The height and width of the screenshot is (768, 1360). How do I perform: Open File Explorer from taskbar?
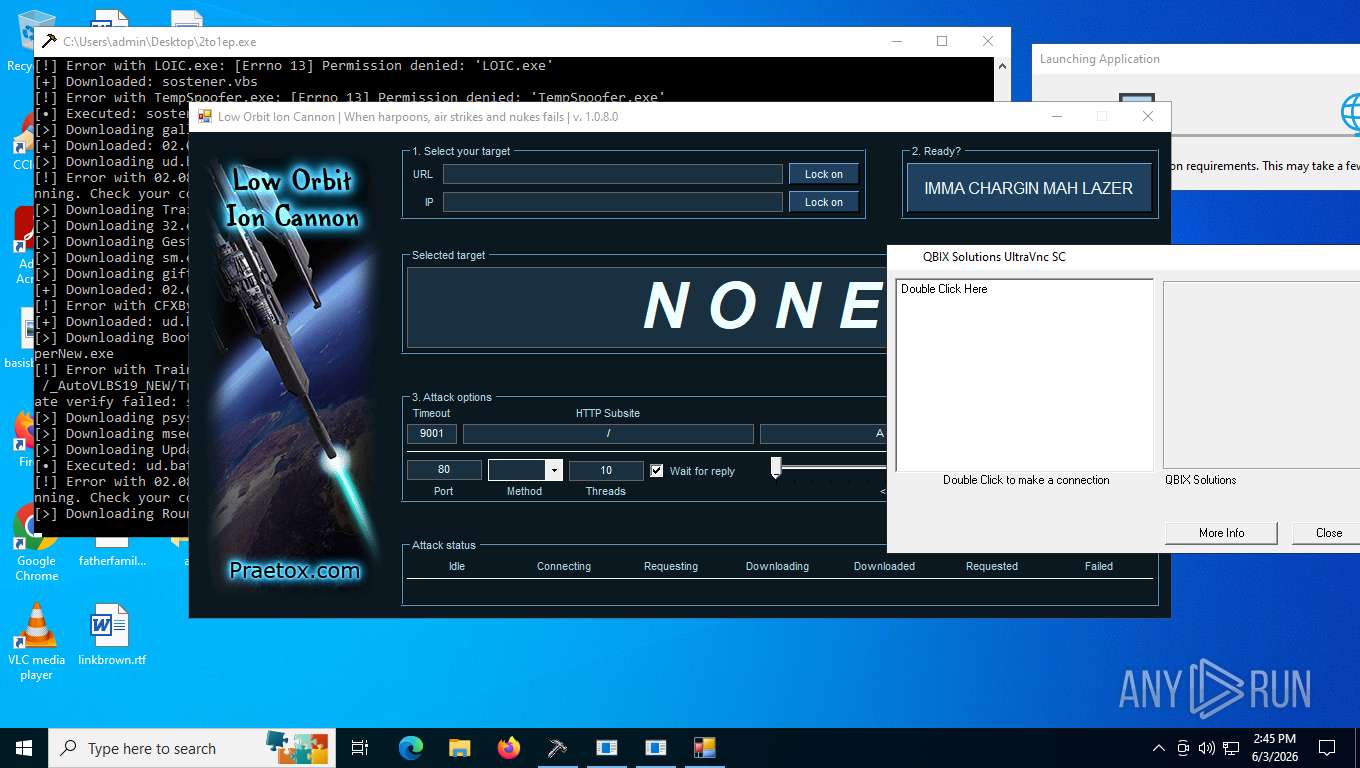click(459, 748)
